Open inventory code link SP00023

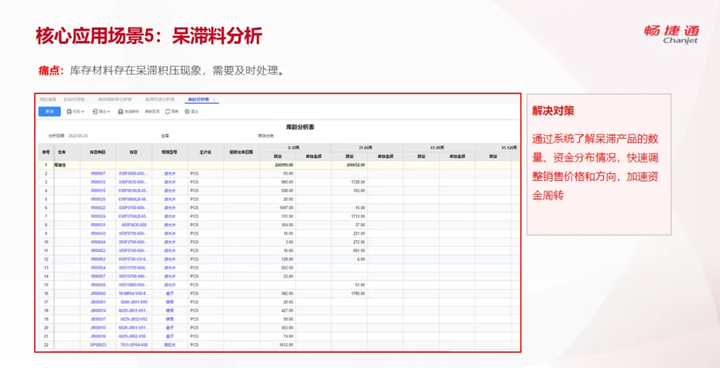98,345
